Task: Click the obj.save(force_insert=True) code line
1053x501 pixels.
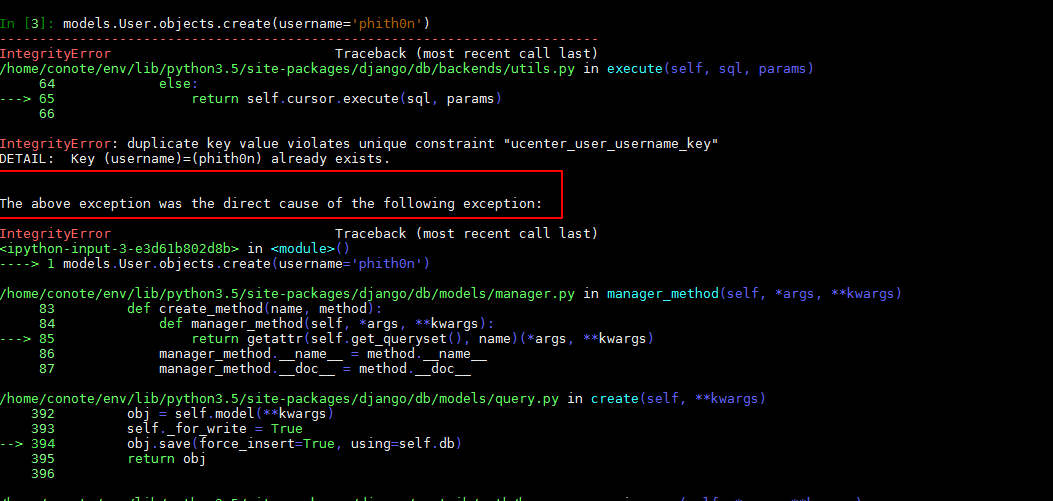Action: click(x=295, y=443)
